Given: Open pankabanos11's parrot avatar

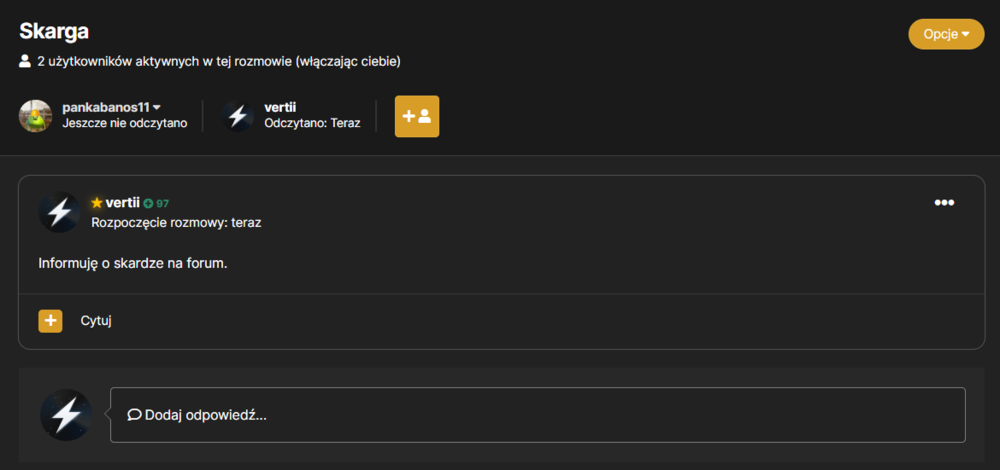Looking at the screenshot, I should tap(35, 116).
